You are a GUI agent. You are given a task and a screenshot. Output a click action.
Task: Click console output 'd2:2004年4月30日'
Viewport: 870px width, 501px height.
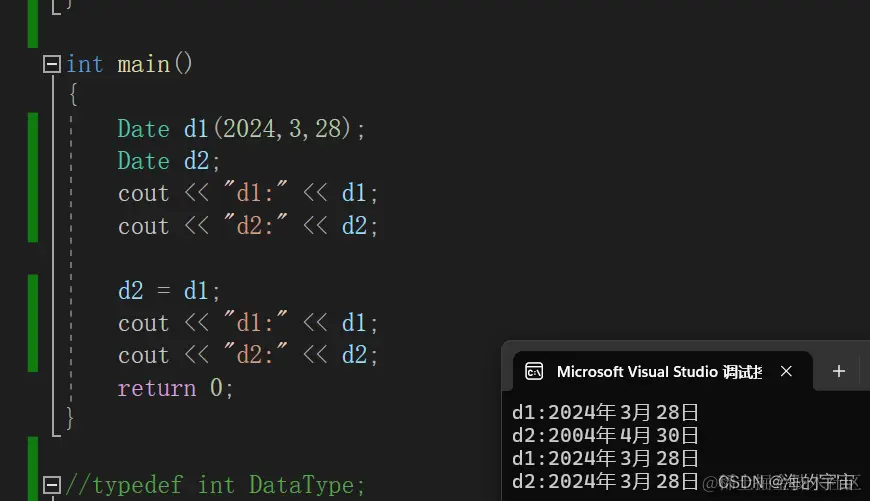(605, 436)
